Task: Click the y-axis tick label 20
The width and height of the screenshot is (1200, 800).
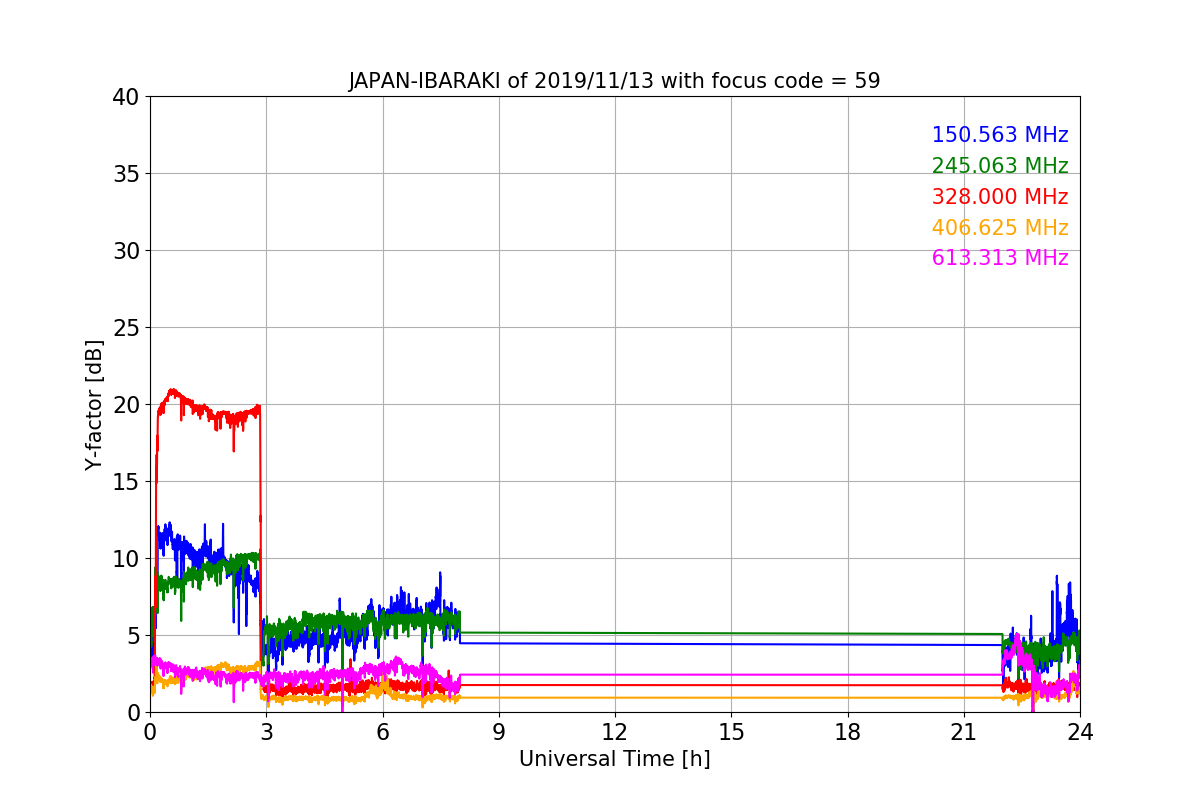Action: (126, 405)
